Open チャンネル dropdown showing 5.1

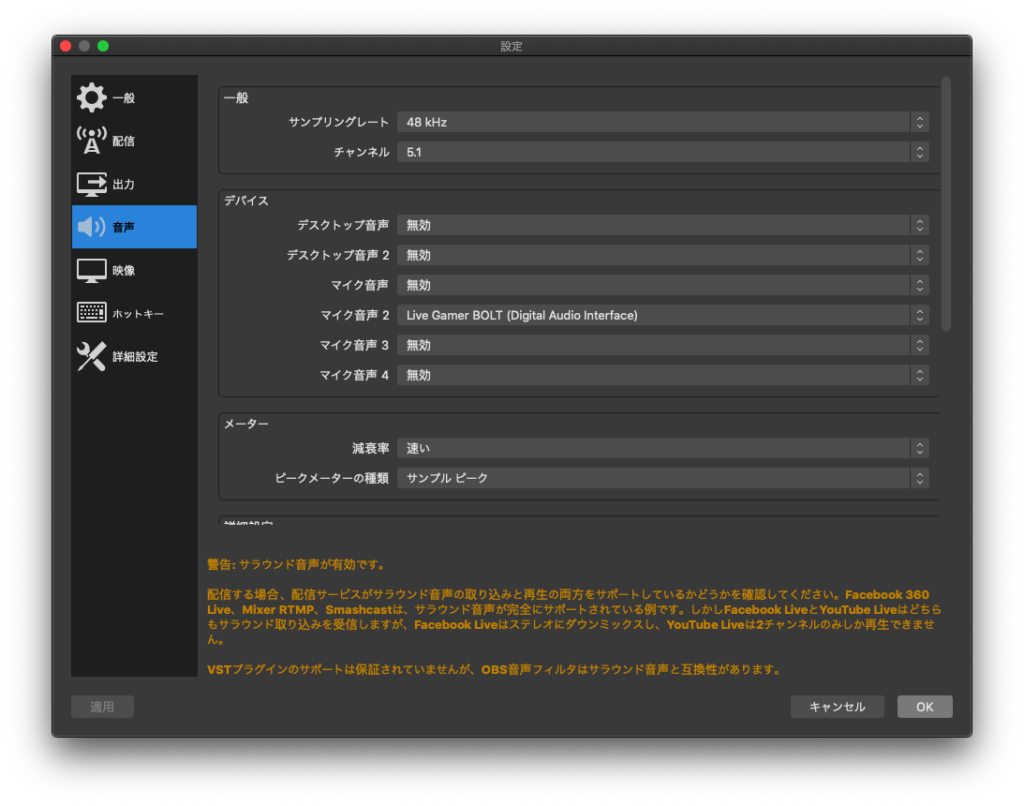coord(663,152)
